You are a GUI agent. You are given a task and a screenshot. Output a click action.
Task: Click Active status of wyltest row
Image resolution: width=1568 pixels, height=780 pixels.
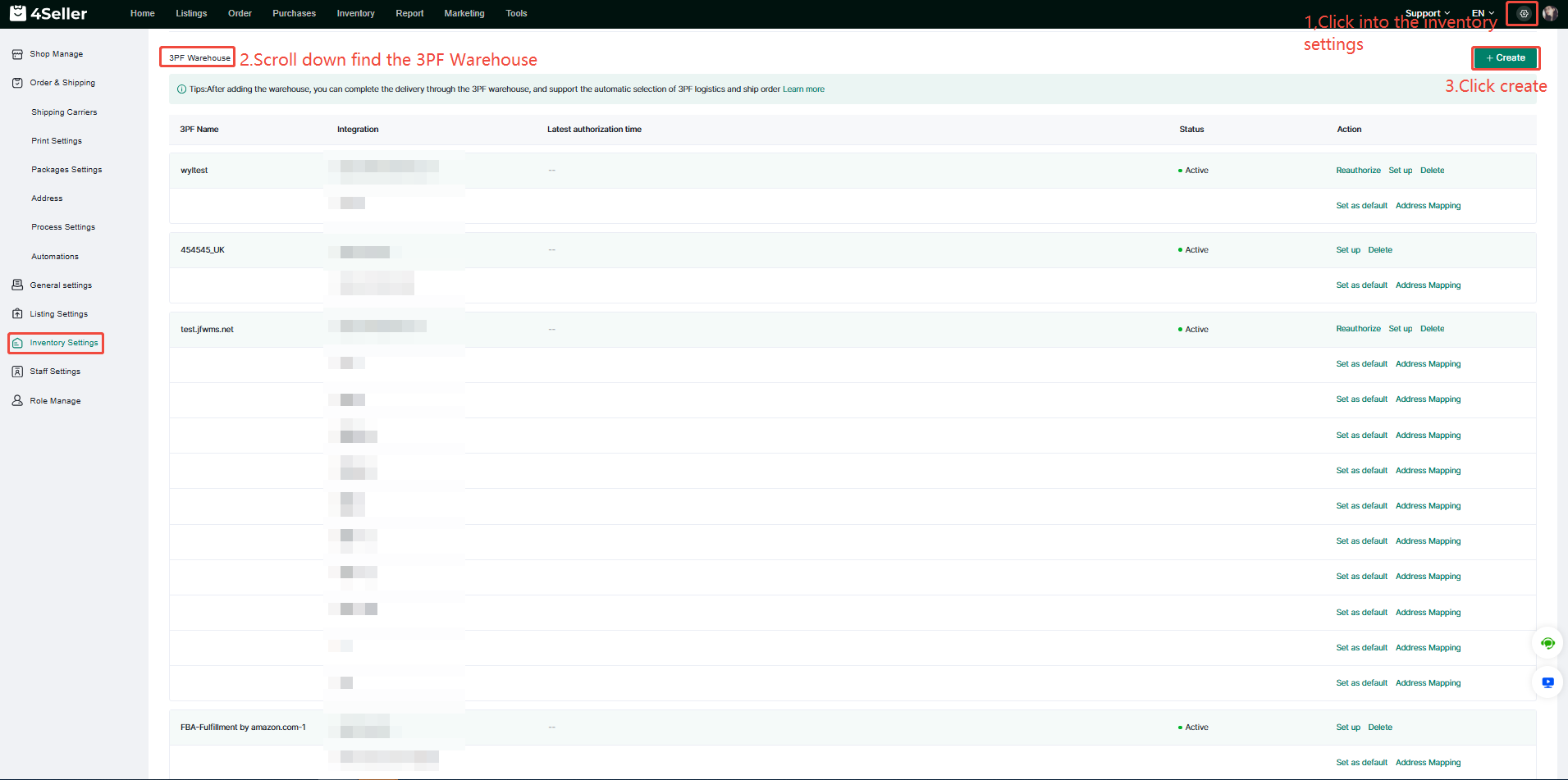click(1193, 171)
